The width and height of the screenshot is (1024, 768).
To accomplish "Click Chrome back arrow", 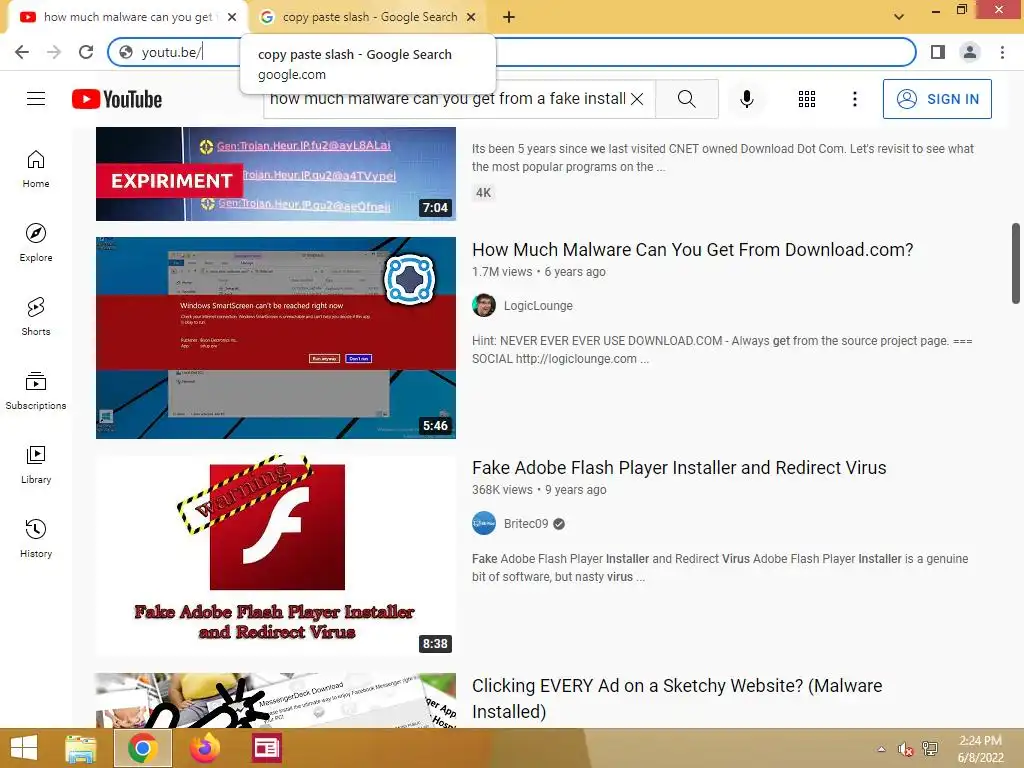I will click(x=22, y=52).
